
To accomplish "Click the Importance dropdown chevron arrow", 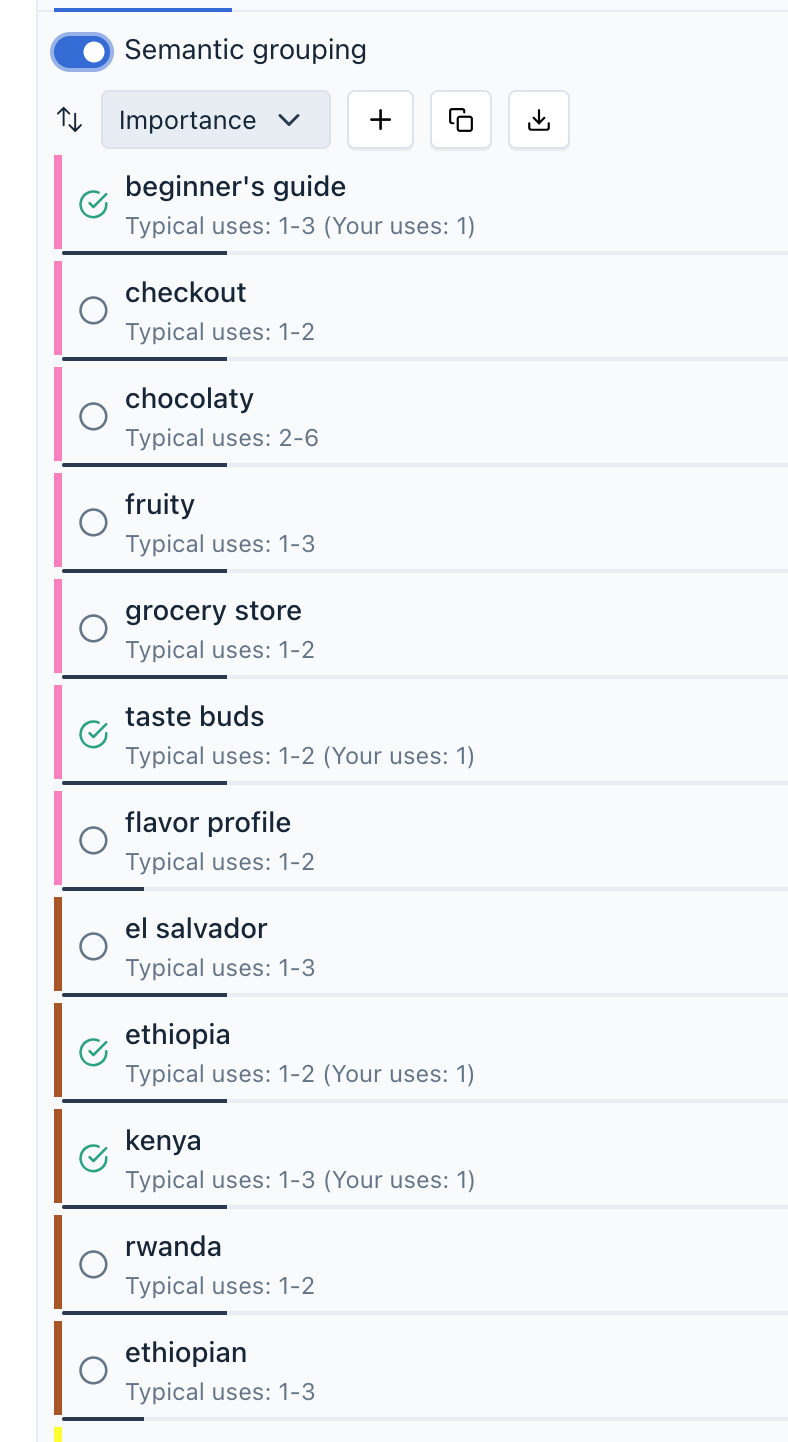I will click(289, 120).
